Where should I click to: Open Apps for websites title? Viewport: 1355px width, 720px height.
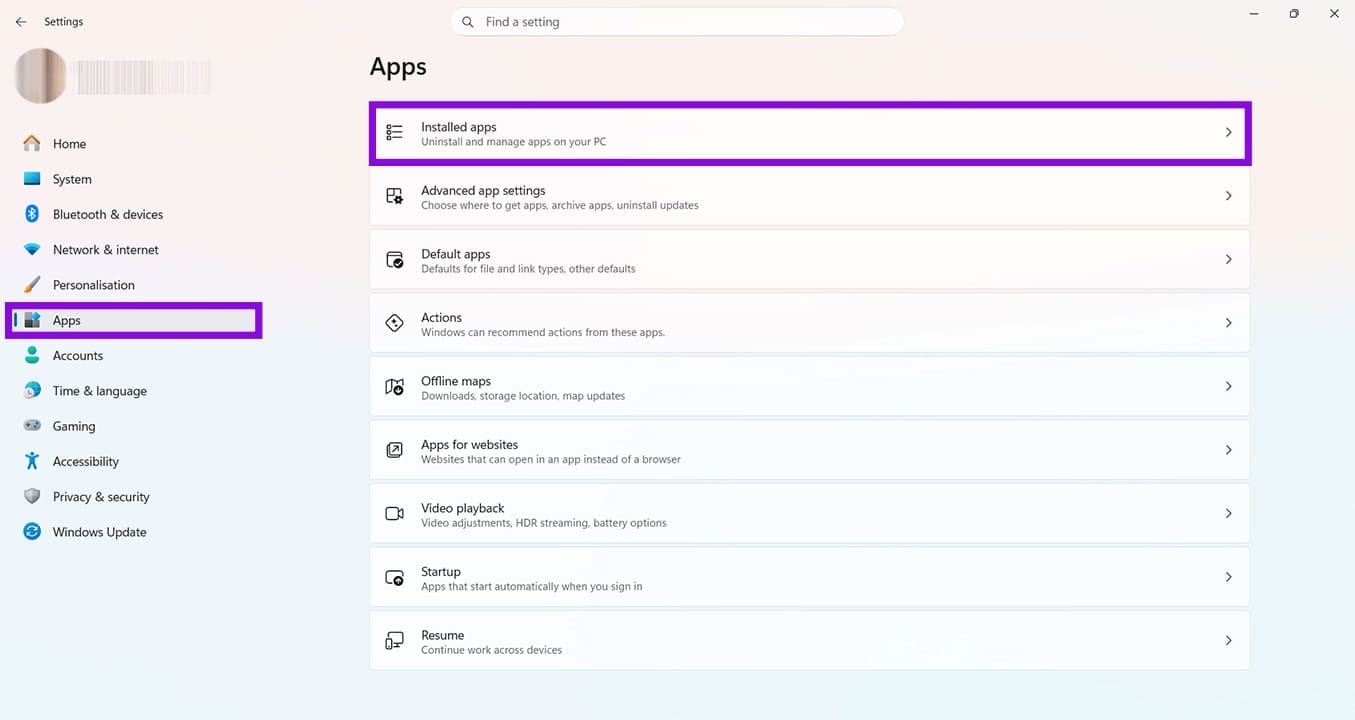click(x=470, y=444)
